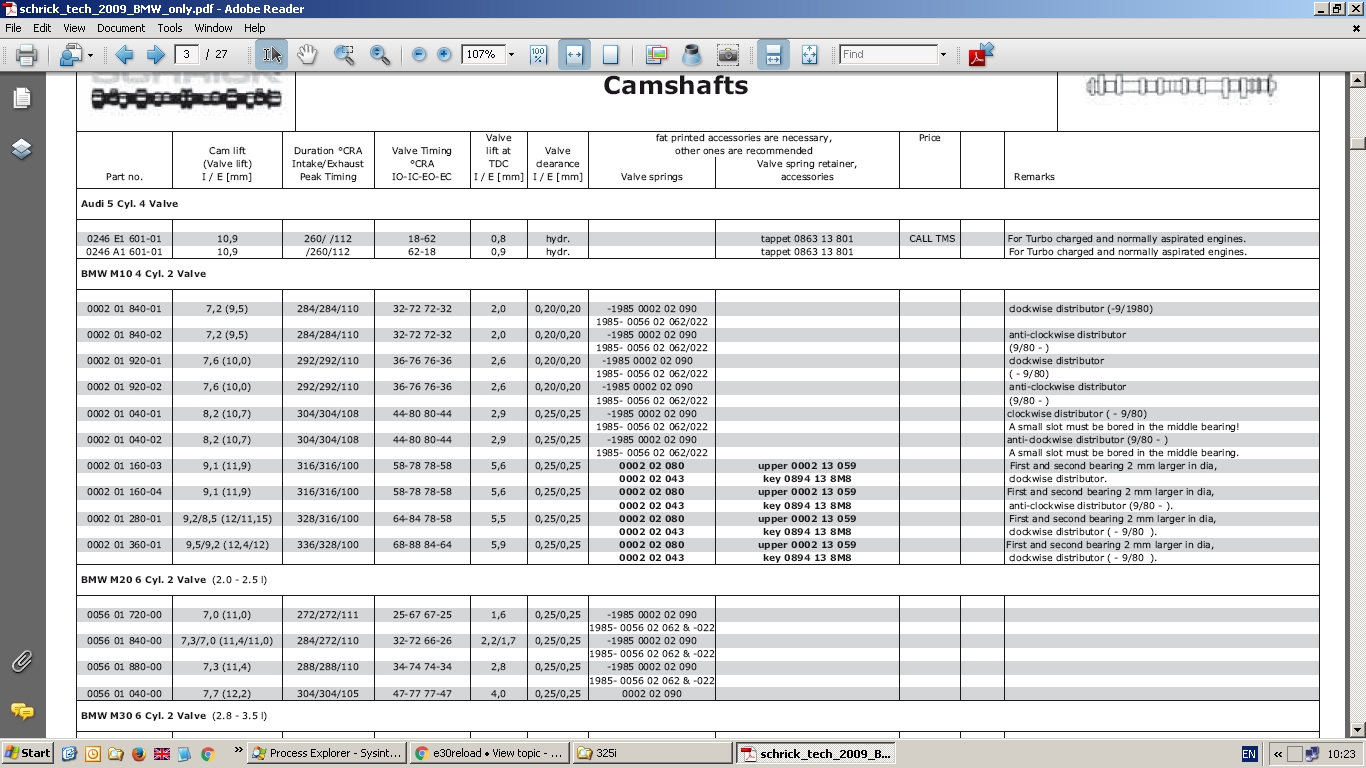Open the Layers panel in the sidebar
The height and width of the screenshot is (768, 1366).
coord(22,149)
